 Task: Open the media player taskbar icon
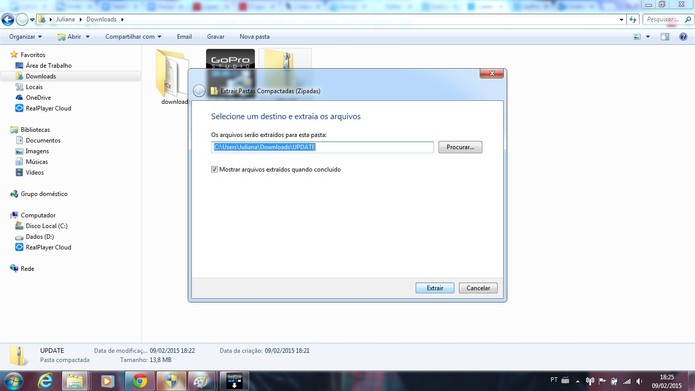pyautogui.click(x=107, y=381)
